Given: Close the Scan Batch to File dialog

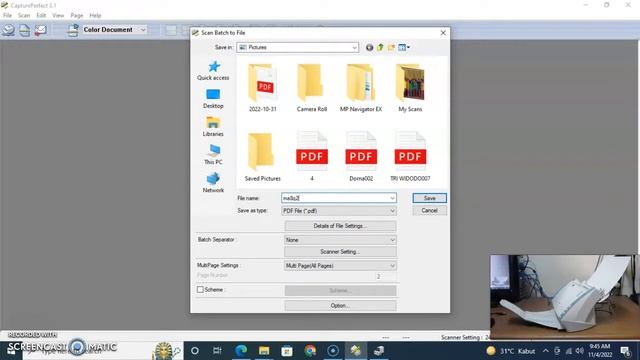Looking at the screenshot, I should point(443,33).
